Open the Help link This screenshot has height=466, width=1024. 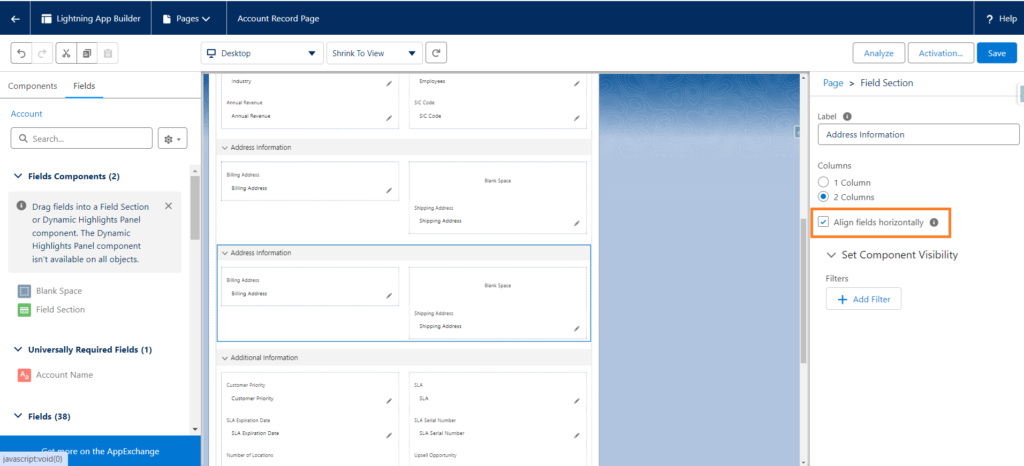1001,19
